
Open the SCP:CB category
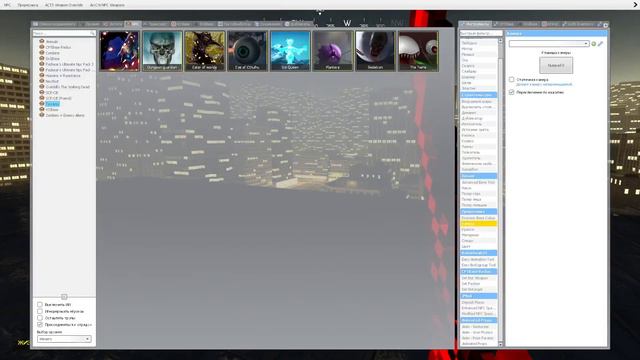tap(52, 93)
